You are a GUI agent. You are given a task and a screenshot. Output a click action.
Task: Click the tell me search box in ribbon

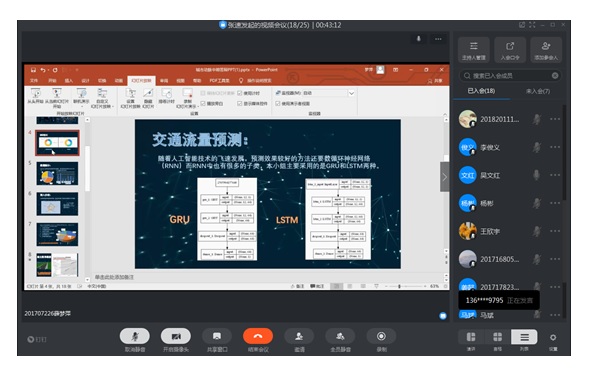(255, 81)
